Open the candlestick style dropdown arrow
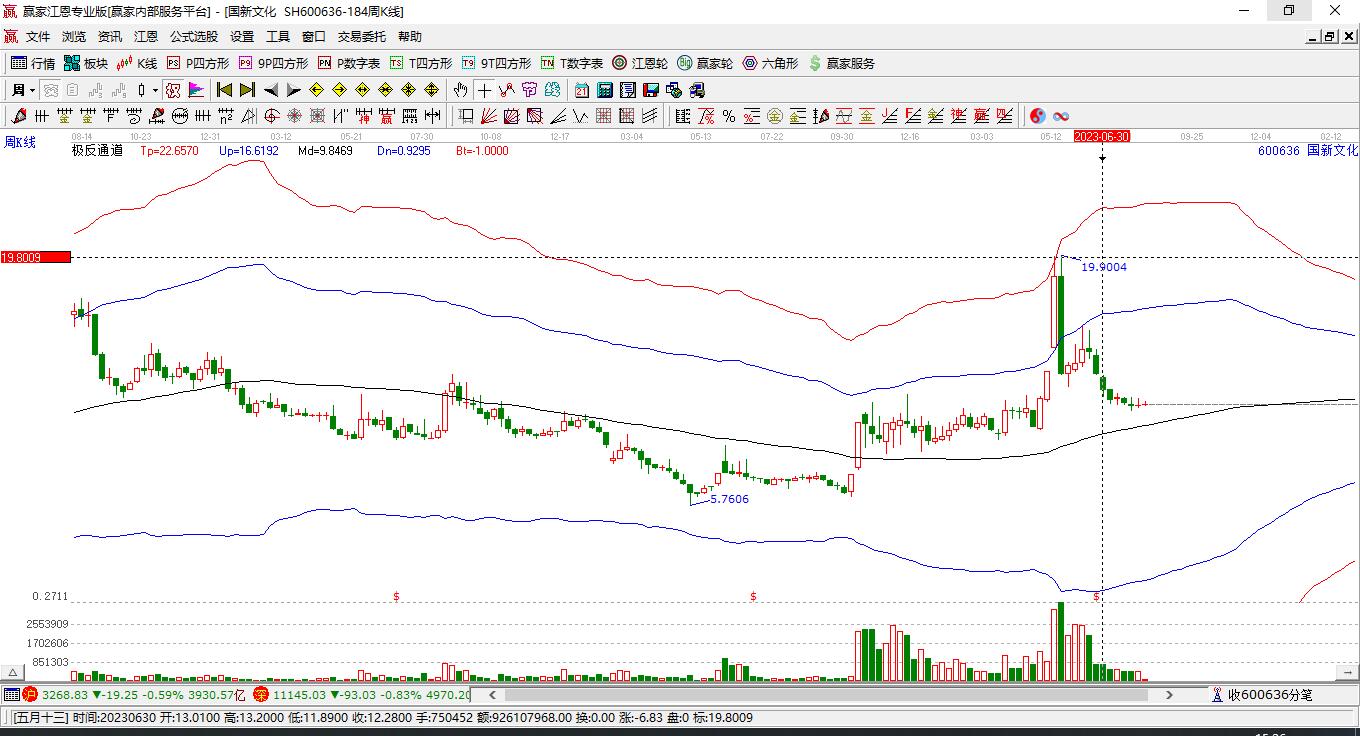 [x=155, y=90]
